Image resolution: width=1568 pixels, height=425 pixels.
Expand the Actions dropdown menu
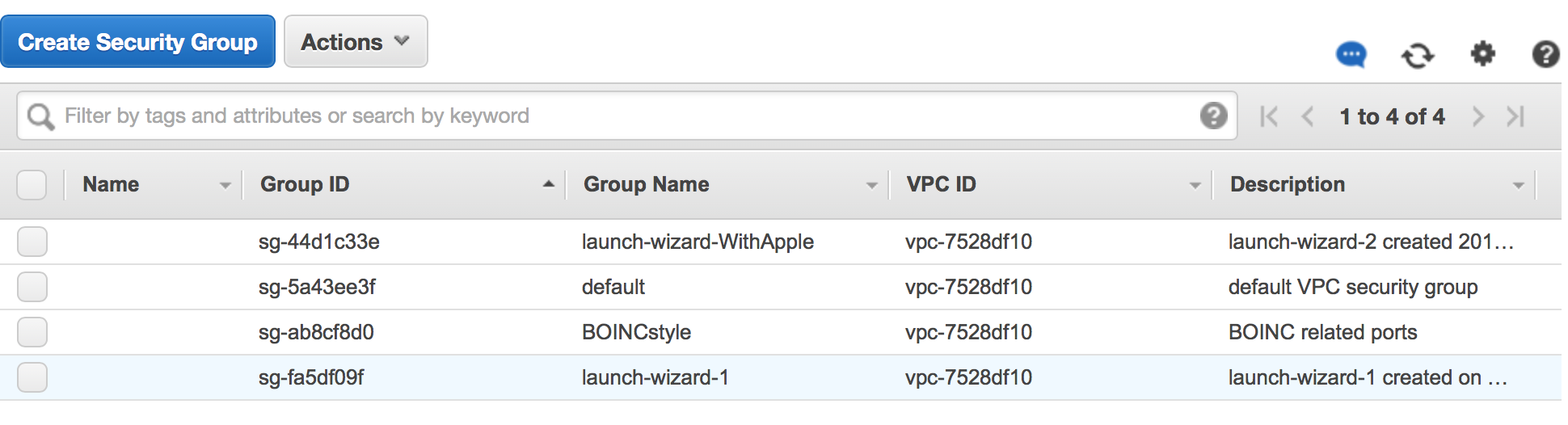[x=356, y=42]
